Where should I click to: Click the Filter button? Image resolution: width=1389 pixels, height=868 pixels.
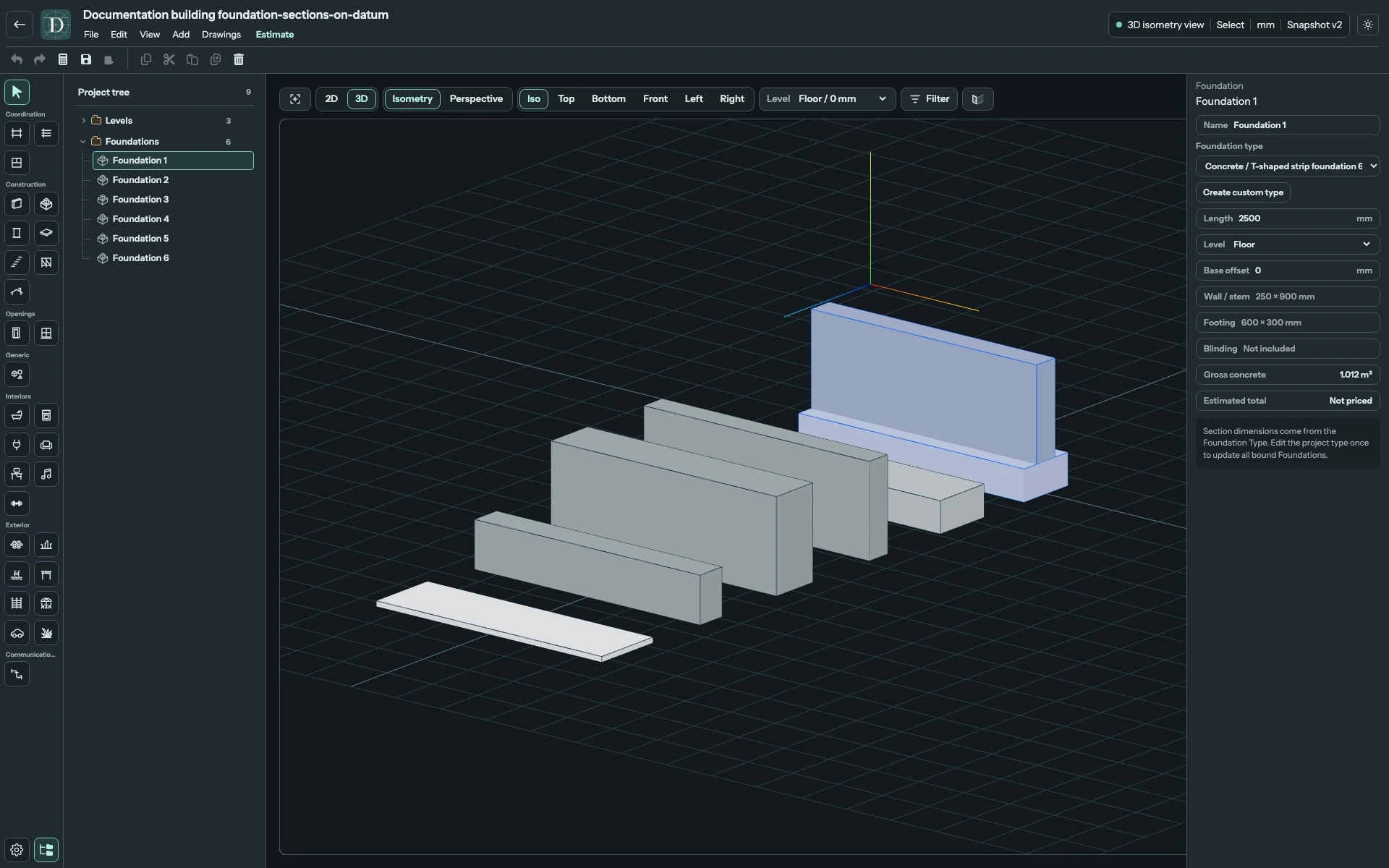click(930, 99)
